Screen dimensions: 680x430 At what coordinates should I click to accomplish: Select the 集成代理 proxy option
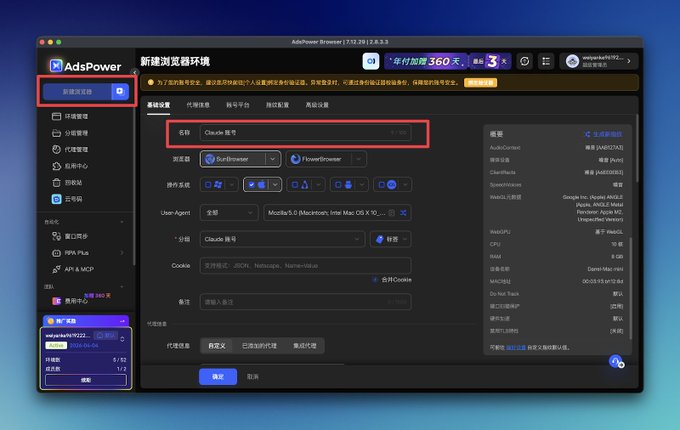304,345
